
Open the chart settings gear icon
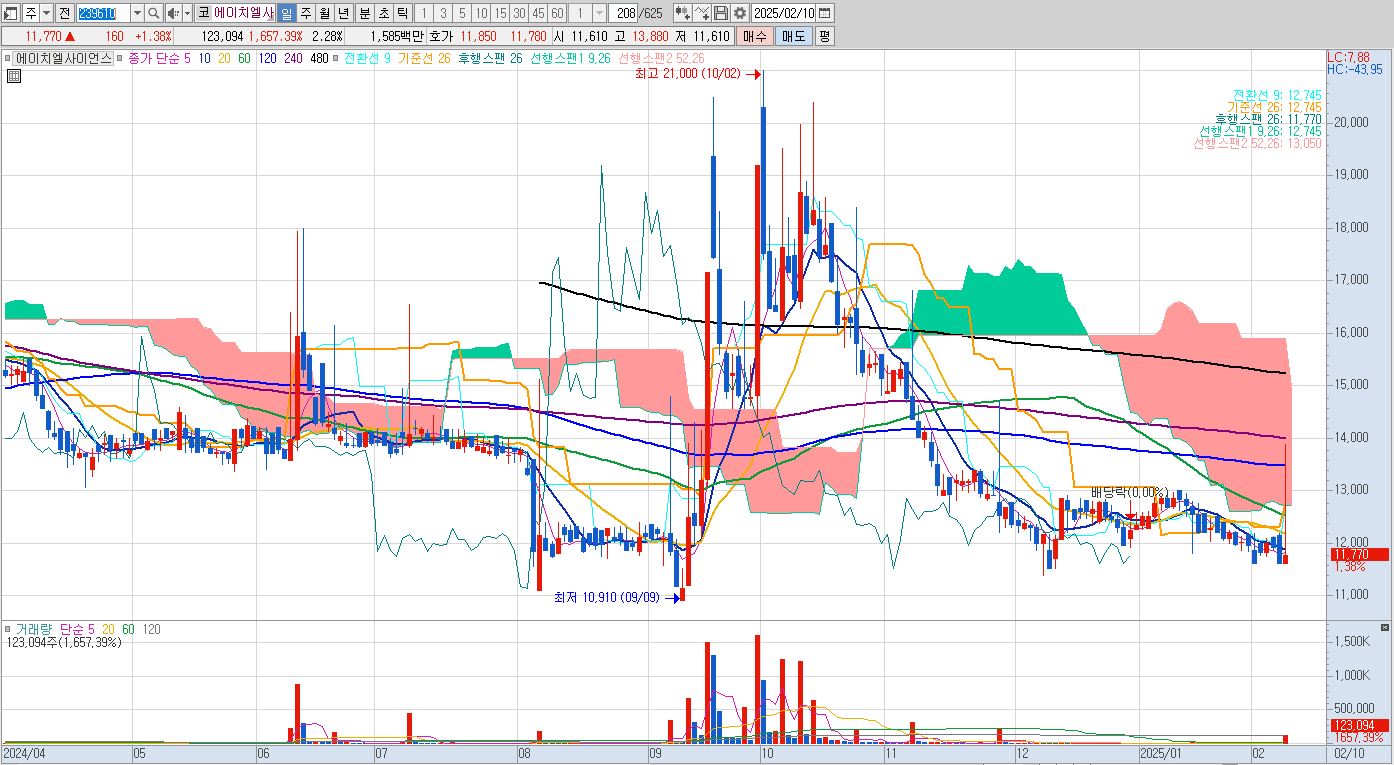(x=739, y=13)
